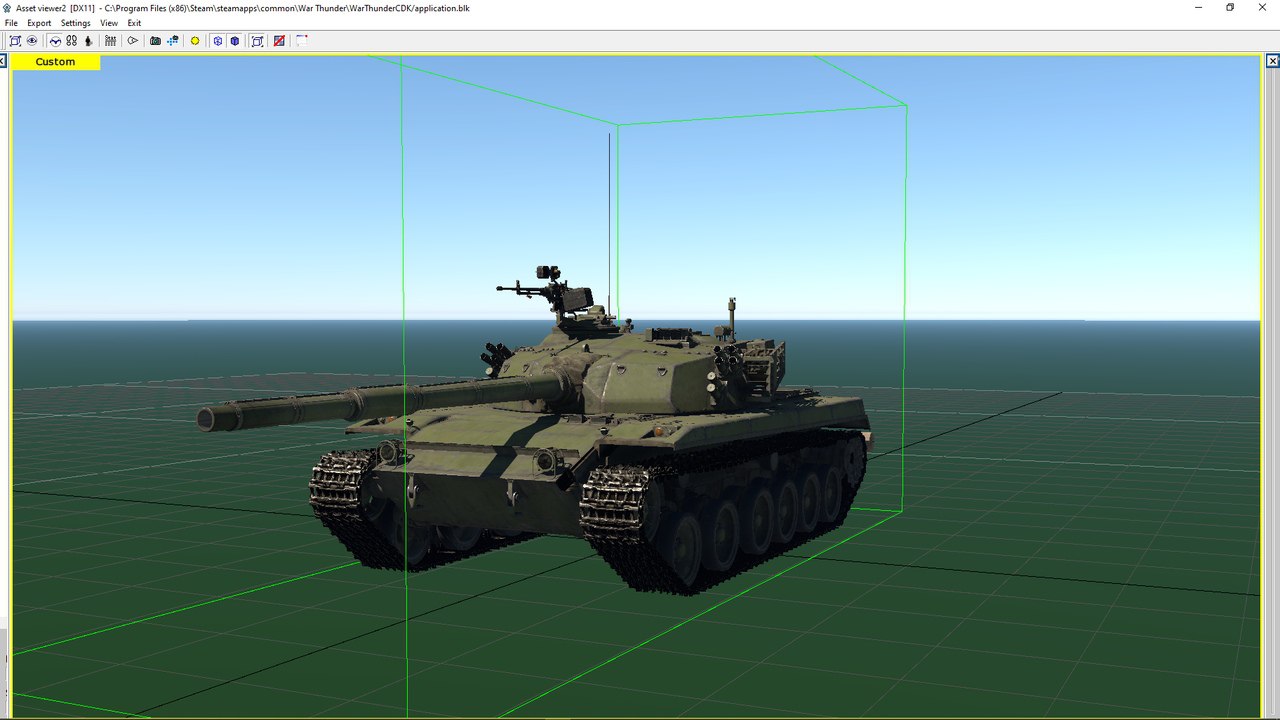The height and width of the screenshot is (720, 1280).
Task: Toggle the eye visibility icon in toolbar
Action: [32, 41]
